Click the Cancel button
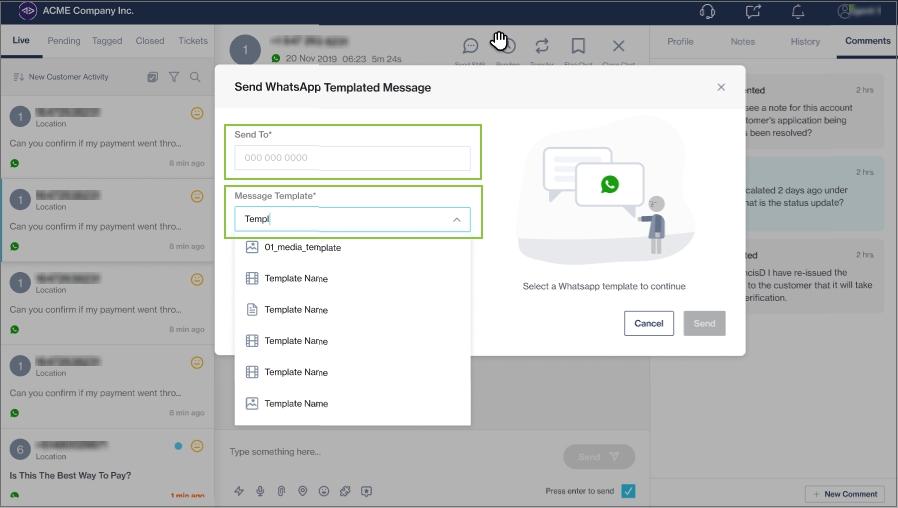898x508 pixels. [x=648, y=323]
